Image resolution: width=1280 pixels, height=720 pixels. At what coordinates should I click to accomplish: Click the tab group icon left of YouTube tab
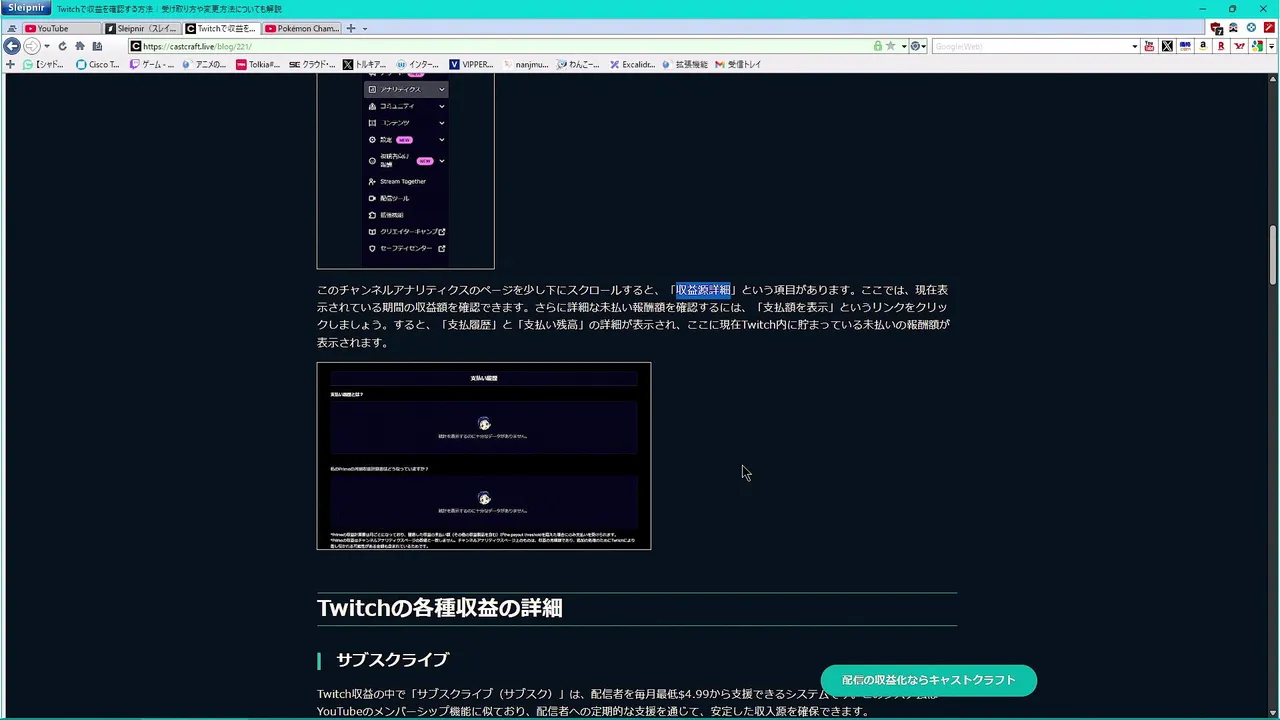(12, 28)
